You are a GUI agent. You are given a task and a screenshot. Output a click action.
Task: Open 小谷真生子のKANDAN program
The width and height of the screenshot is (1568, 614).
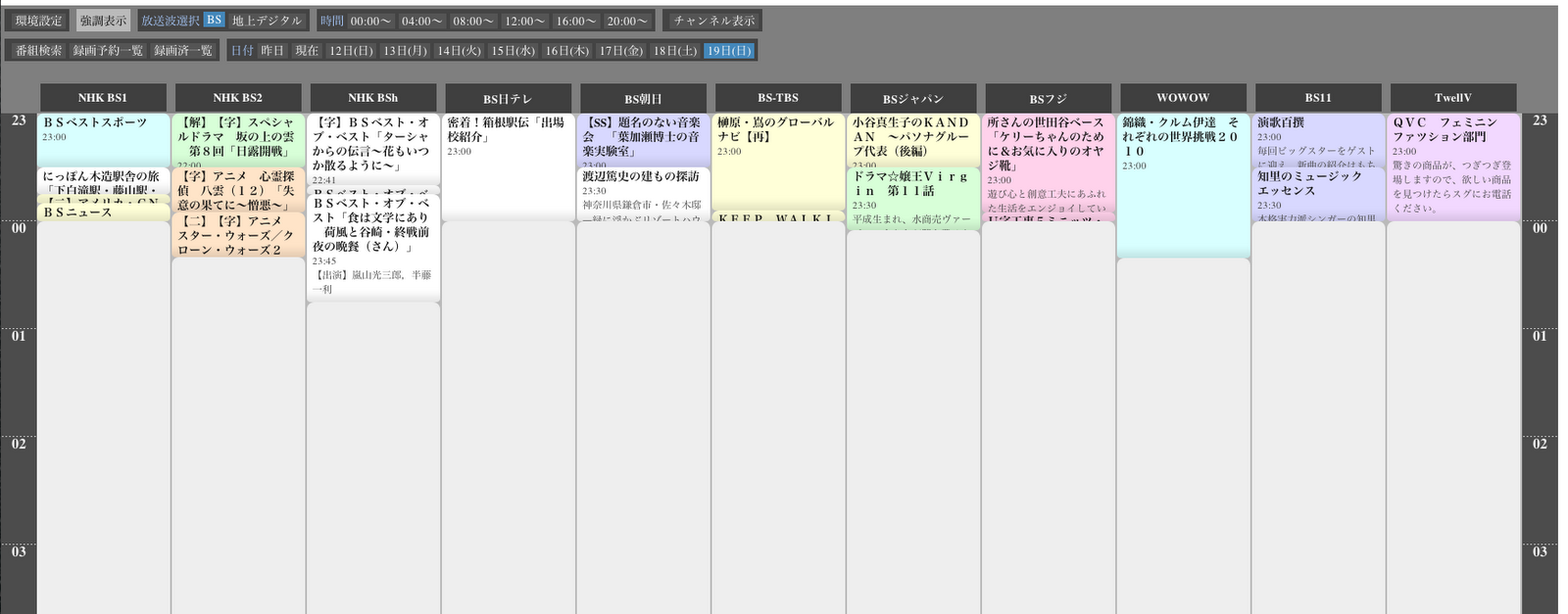tap(913, 140)
